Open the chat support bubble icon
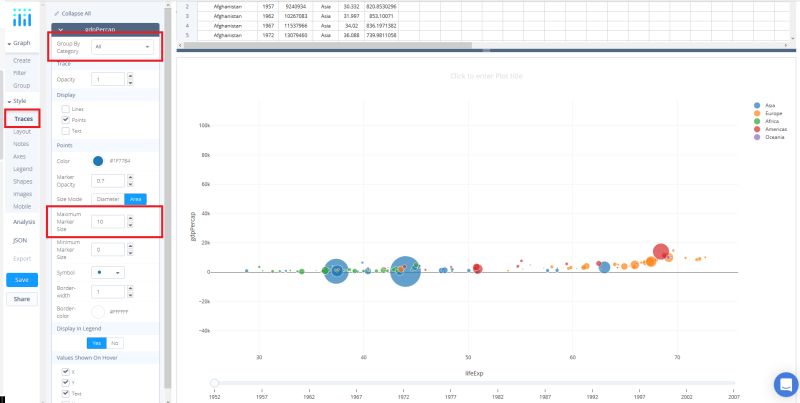Viewport: 800px width, 403px height. pyautogui.click(x=786, y=385)
